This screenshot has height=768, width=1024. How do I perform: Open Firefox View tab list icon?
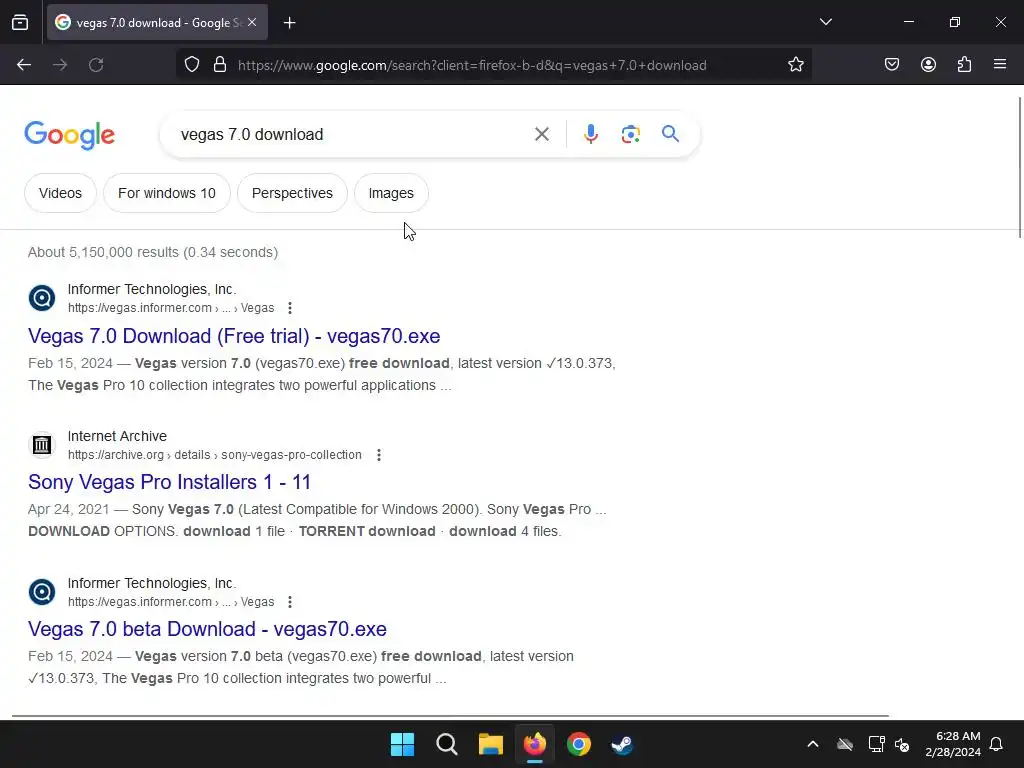[20, 23]
